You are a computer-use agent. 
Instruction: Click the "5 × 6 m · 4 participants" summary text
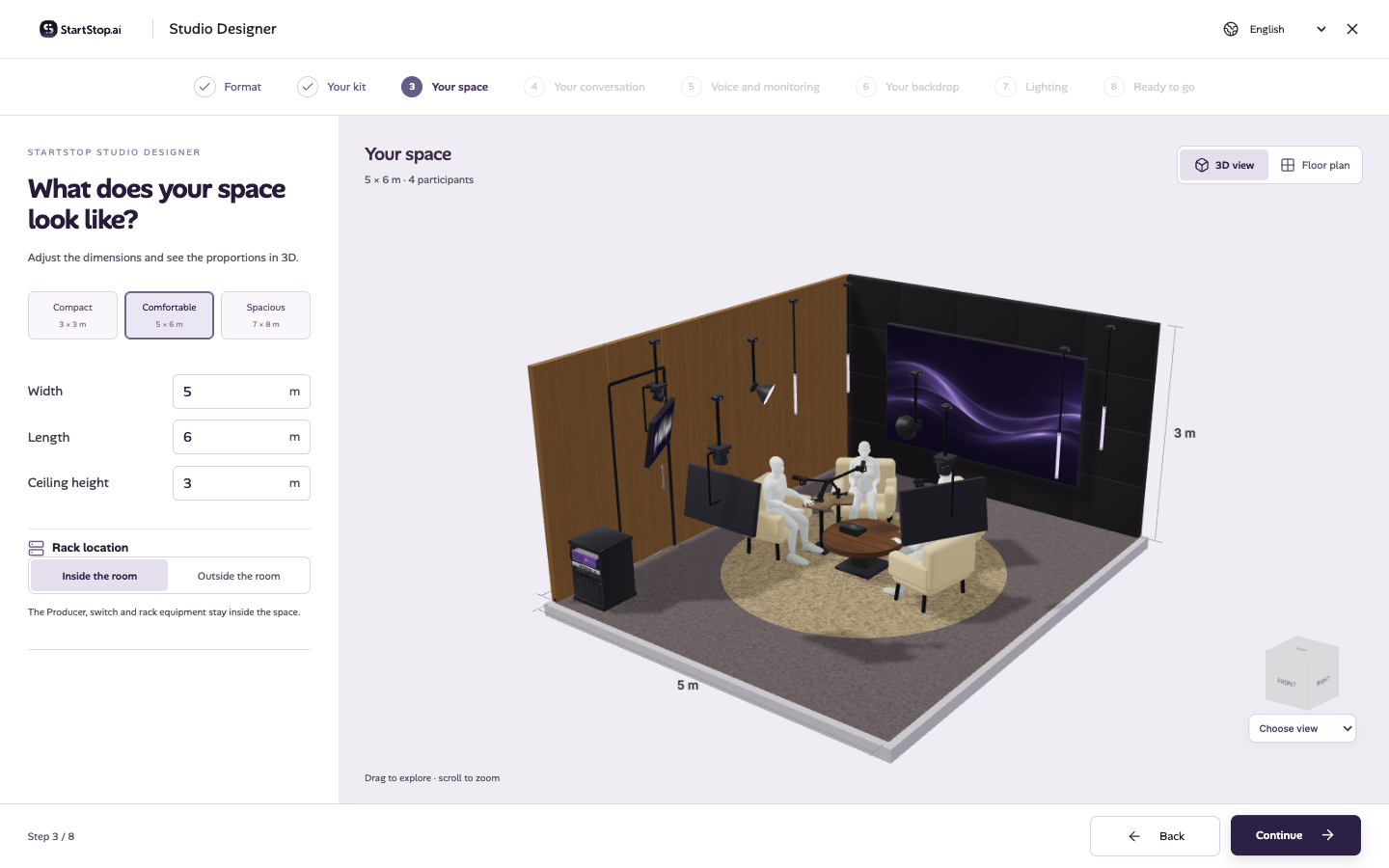(419, 180)
